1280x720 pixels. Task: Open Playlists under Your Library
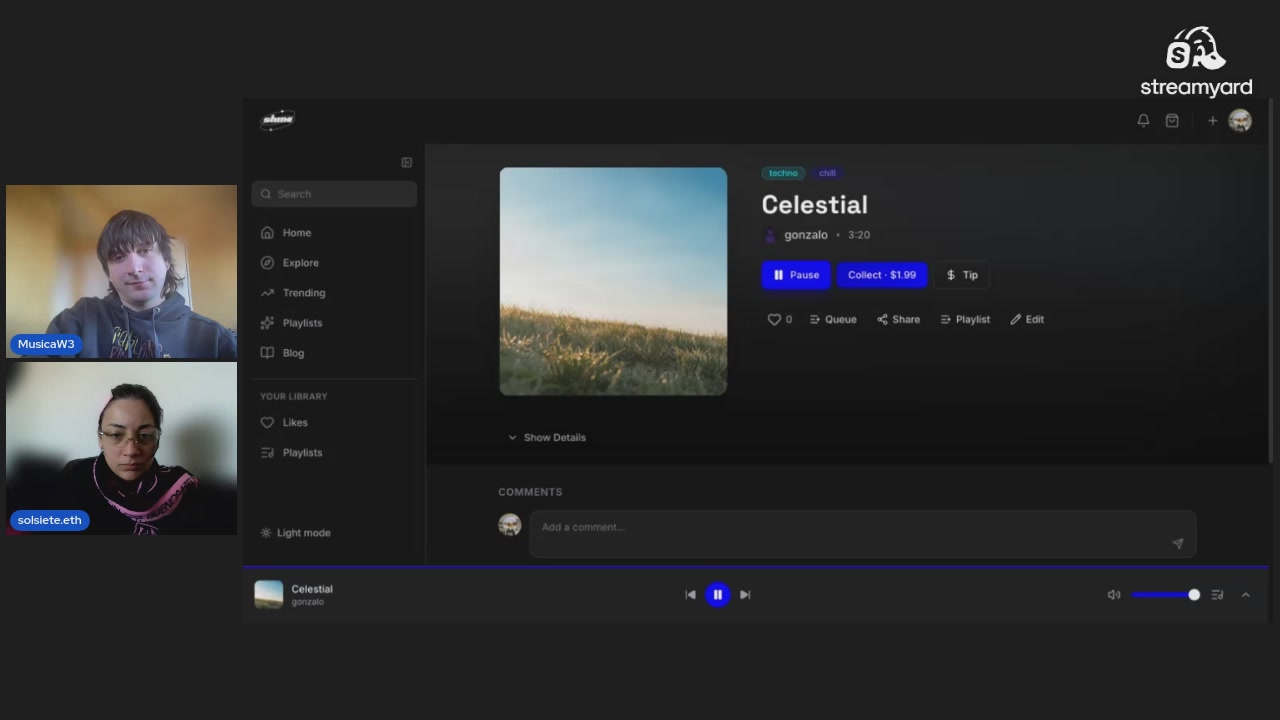[334, 453]
